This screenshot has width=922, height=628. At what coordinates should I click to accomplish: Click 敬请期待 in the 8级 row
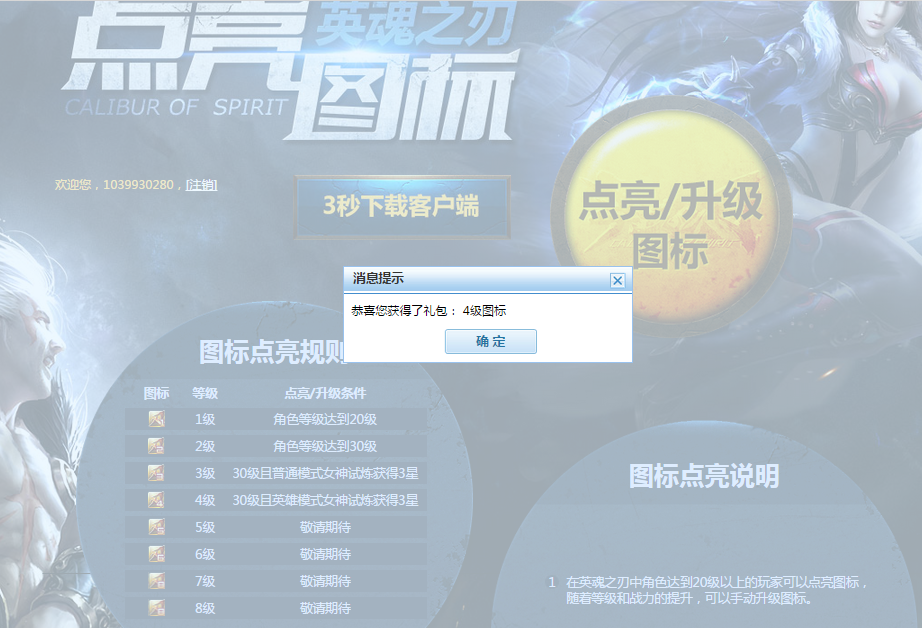pos(325,608)
